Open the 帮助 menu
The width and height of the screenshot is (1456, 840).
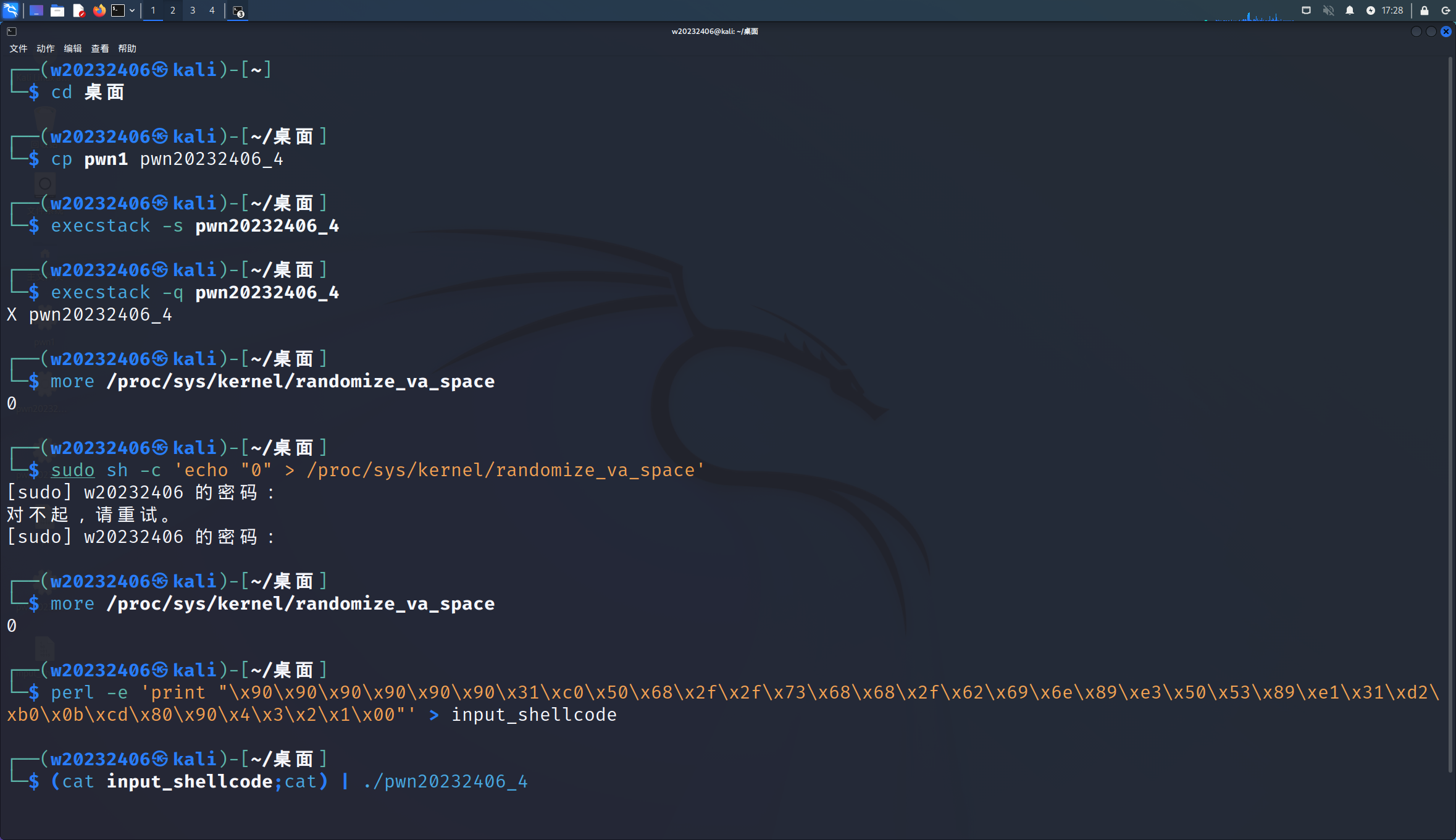[x=127, y=49]
